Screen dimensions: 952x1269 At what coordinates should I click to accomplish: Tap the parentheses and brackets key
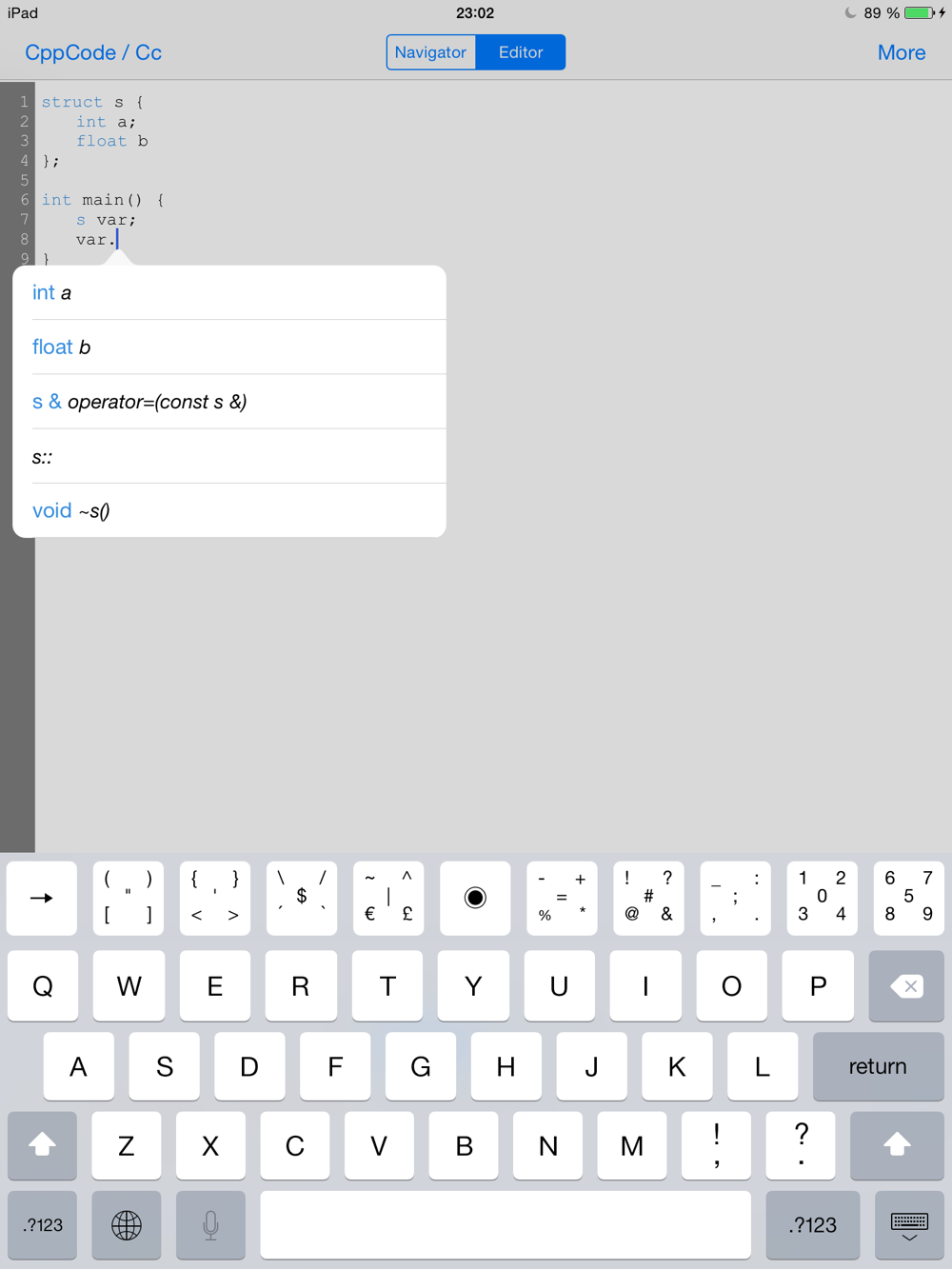pos(129,898)
